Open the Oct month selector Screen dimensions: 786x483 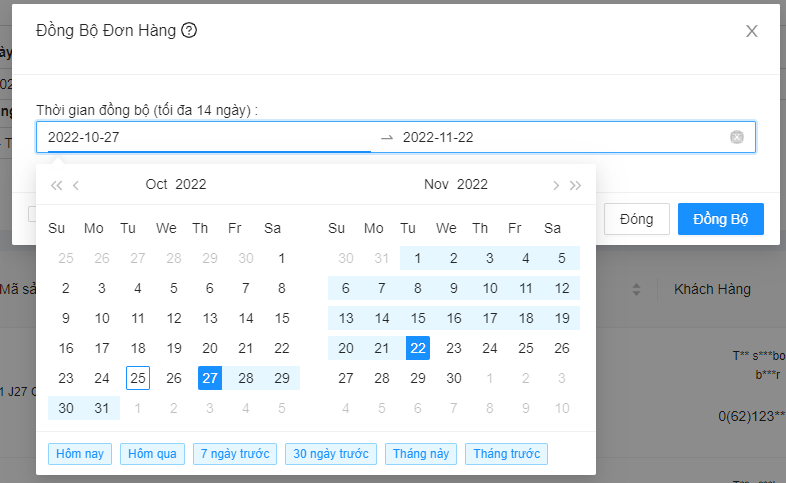click(156, 184)
